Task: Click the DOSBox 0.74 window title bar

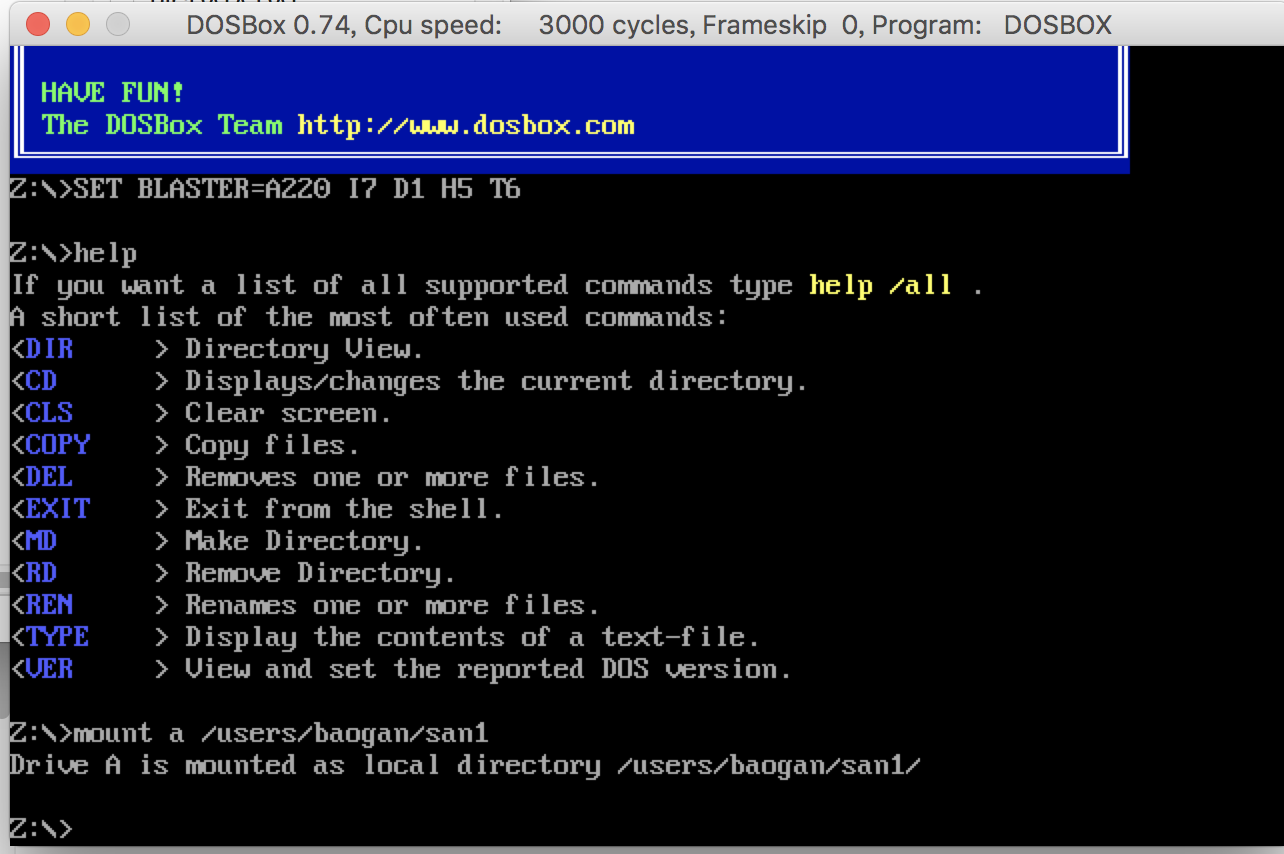Action: click(648, 24)
